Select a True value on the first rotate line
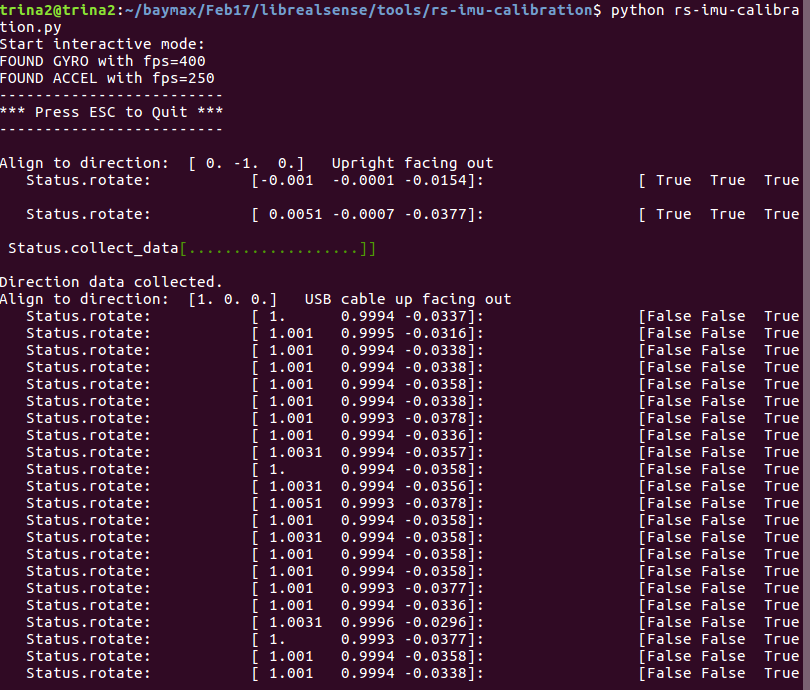This screenshot has height=690, width=810. click(672, 180)
